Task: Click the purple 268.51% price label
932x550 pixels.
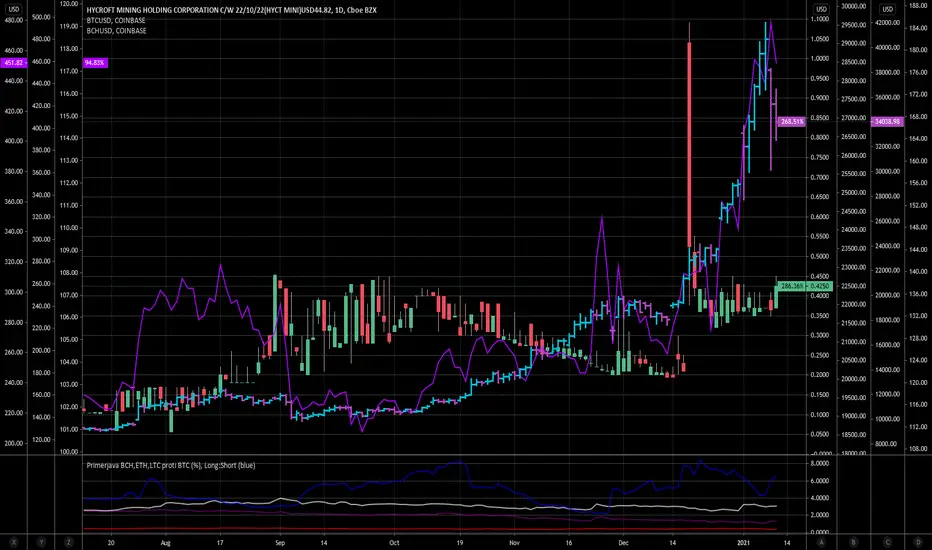Action: pos(792,121)
